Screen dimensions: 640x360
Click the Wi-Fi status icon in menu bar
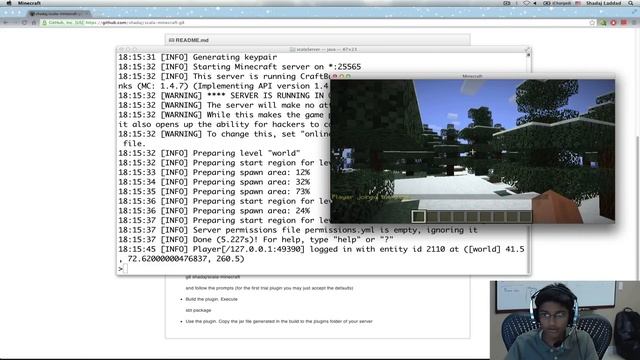tap(527, 3)
